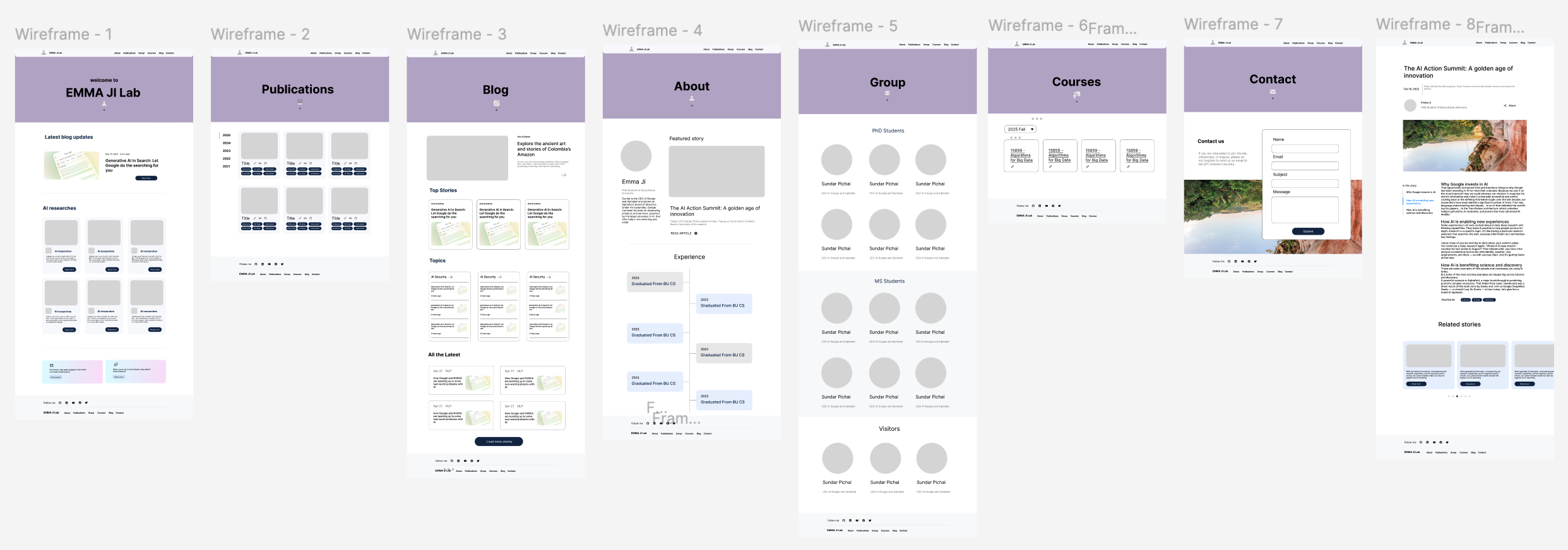Select year 2023 in the Publications year list
The width and height of the screenshot is (1568, 550).
coord(227,151)
